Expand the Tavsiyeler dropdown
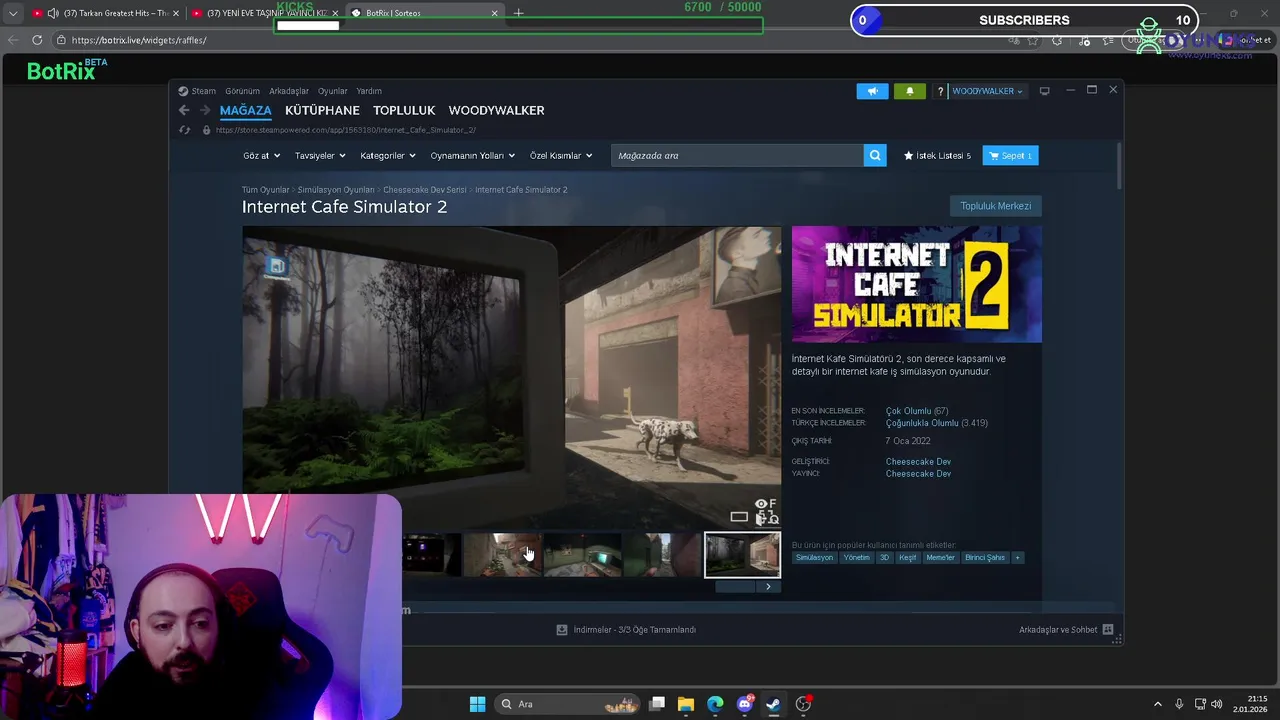Screen dimensions: 1280x720 (320, 156)
